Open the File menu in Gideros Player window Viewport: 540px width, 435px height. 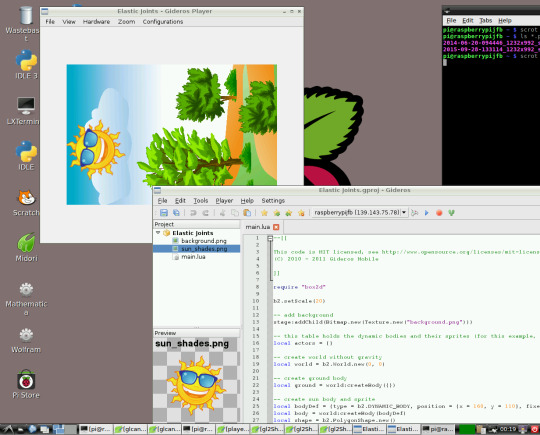[50, 21]
